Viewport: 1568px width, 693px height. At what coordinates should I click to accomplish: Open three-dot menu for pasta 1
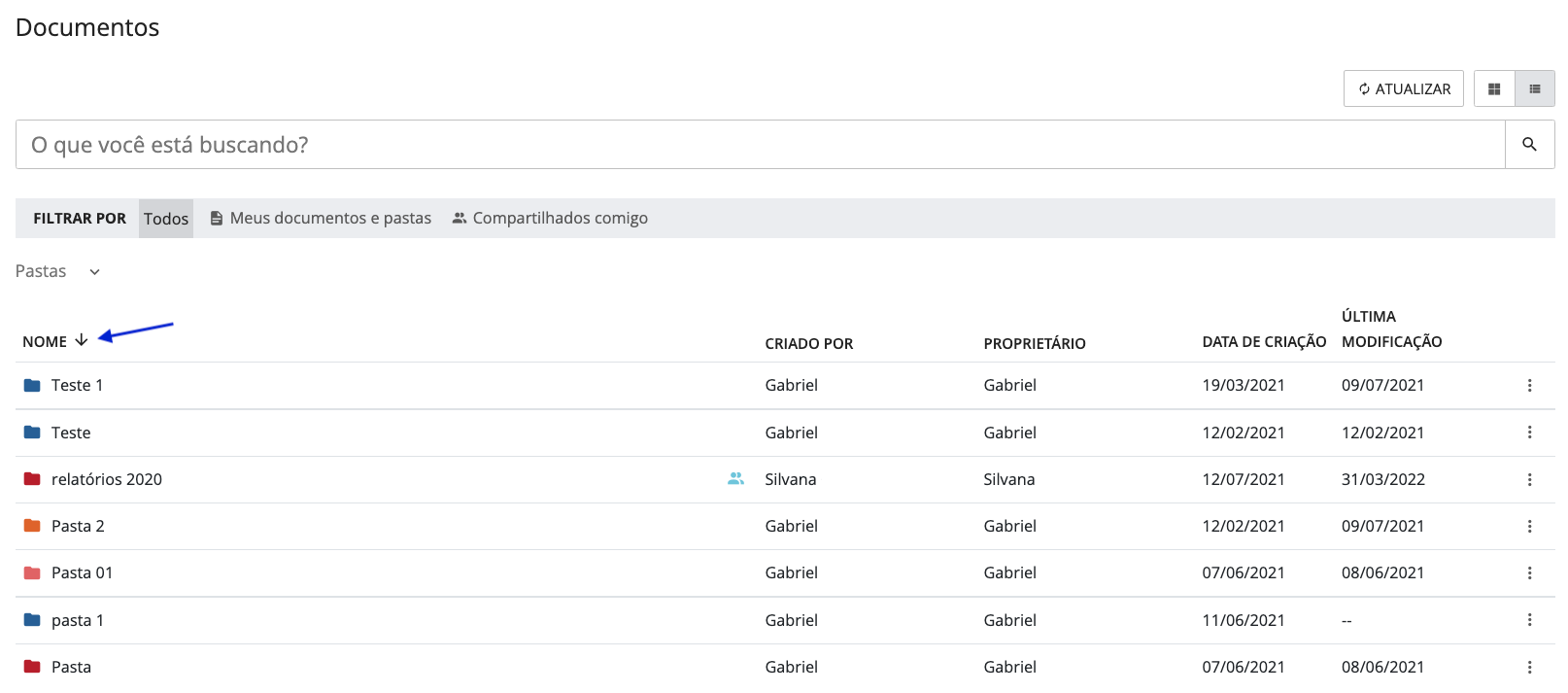pos(1529,620)
